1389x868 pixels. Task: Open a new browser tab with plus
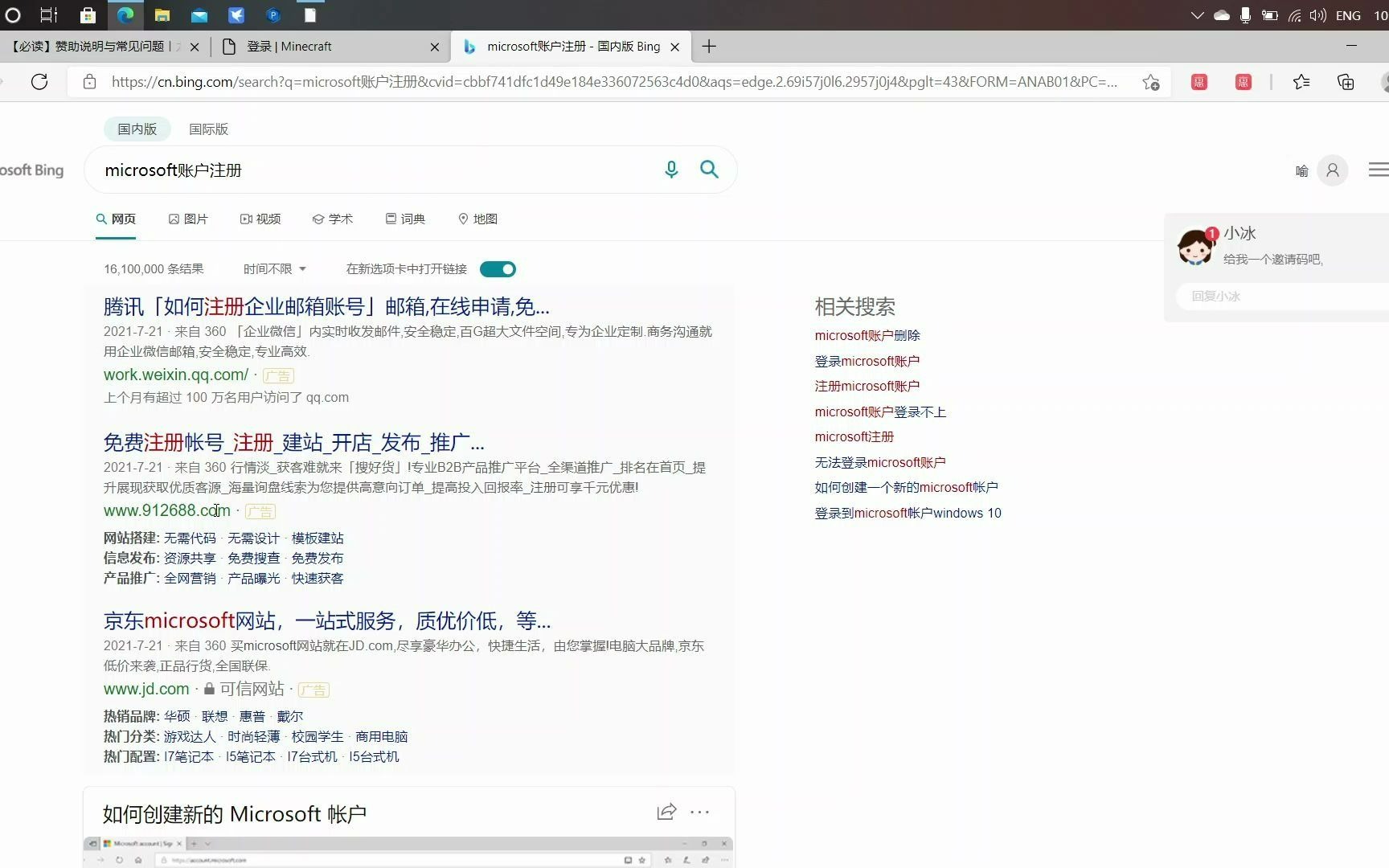[709, 47]
